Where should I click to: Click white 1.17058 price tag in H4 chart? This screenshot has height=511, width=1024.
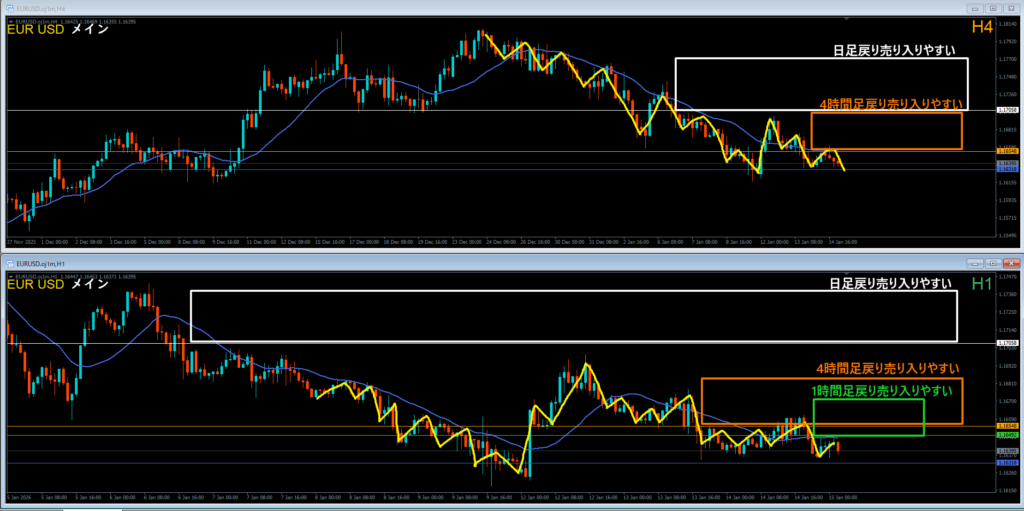click(1008, 110)
